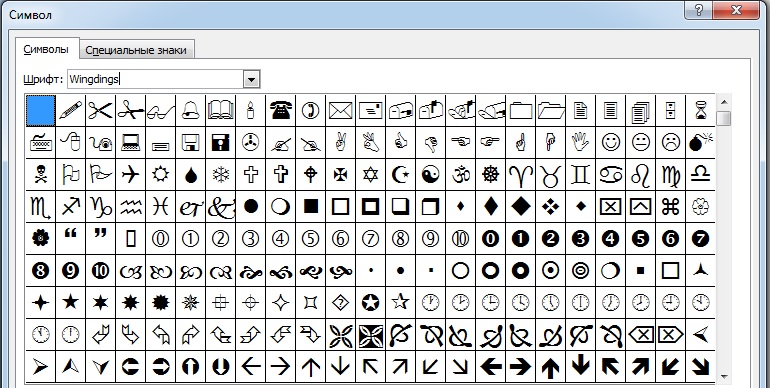Choose the smiling face symbol
The height and width of the screenshot is (388, 770).
(x=610, y=142)
